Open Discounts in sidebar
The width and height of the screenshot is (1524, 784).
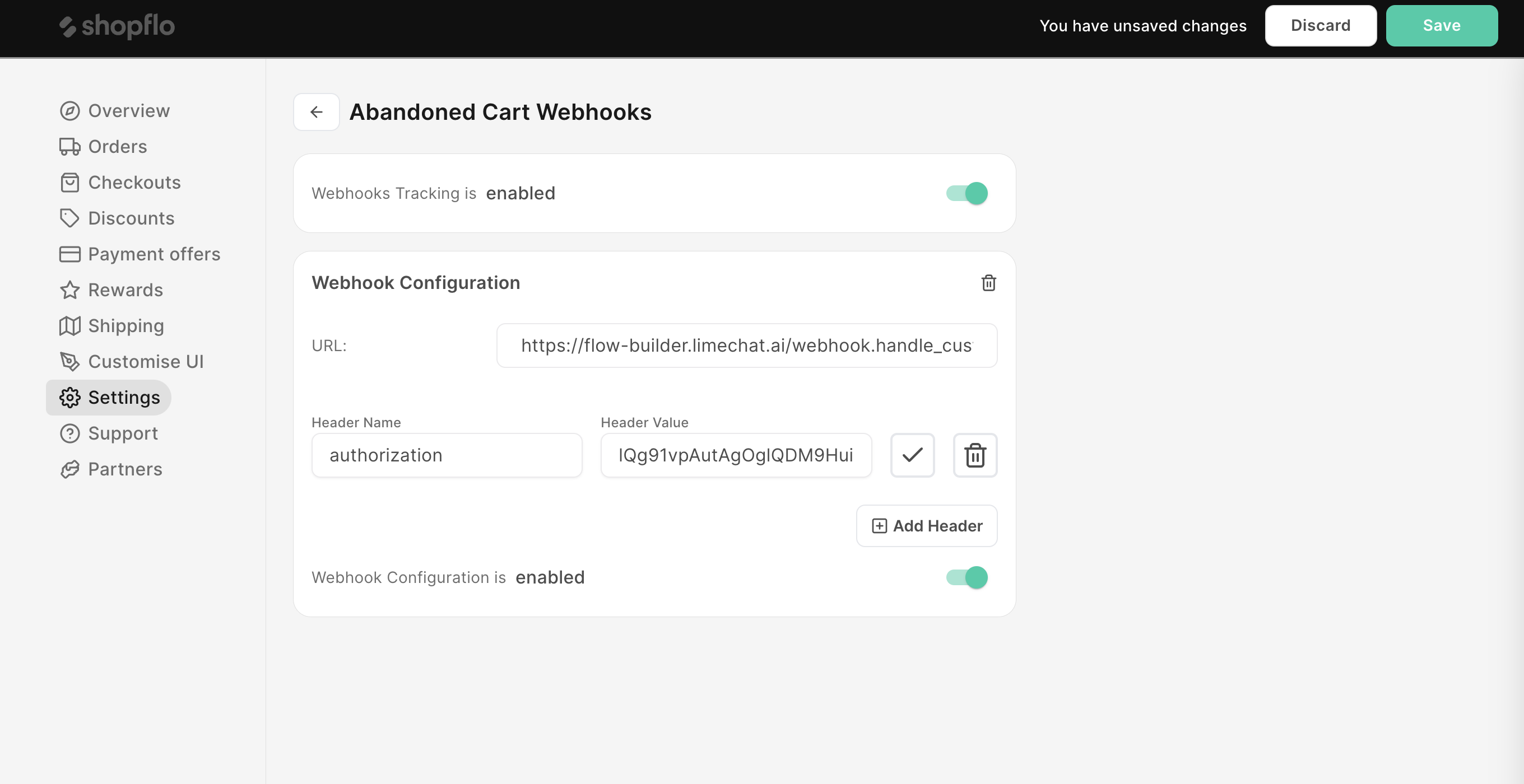[117, 218]
